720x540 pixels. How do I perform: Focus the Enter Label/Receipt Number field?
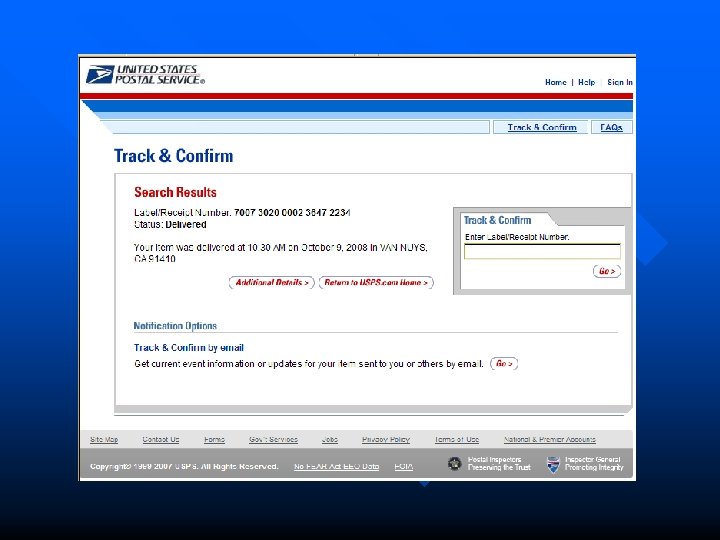tap(542, 251)
